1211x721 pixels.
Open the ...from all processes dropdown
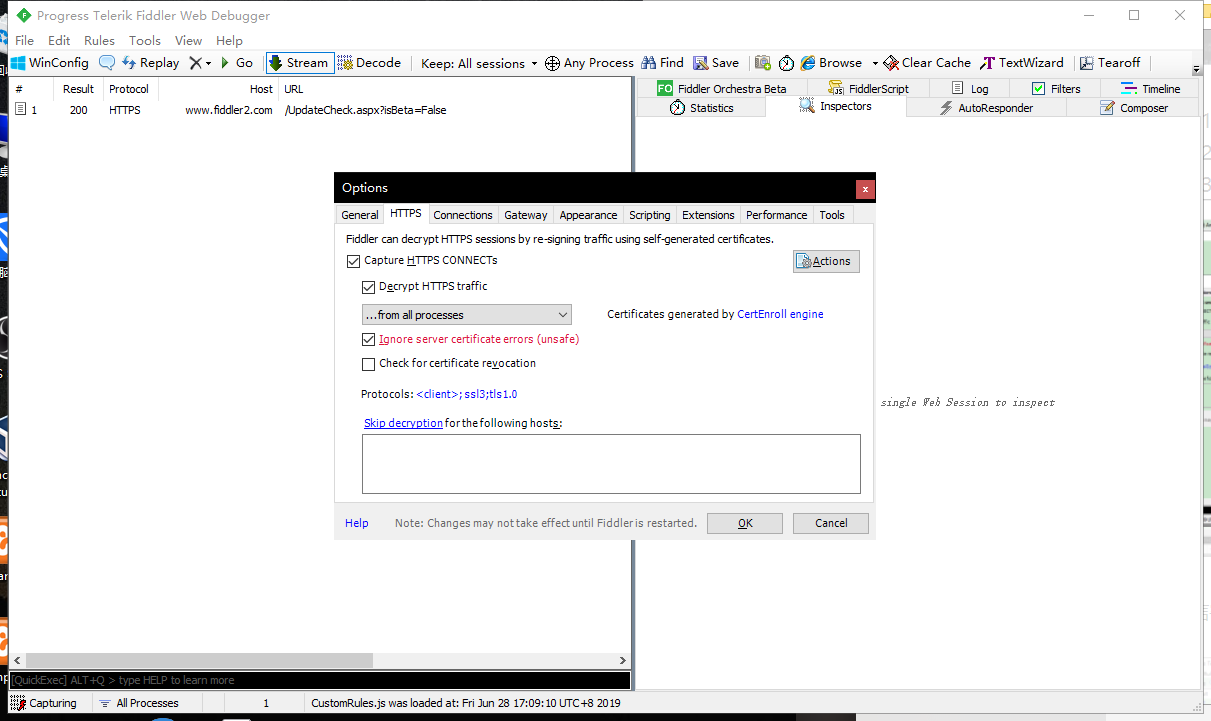[466, 315]
